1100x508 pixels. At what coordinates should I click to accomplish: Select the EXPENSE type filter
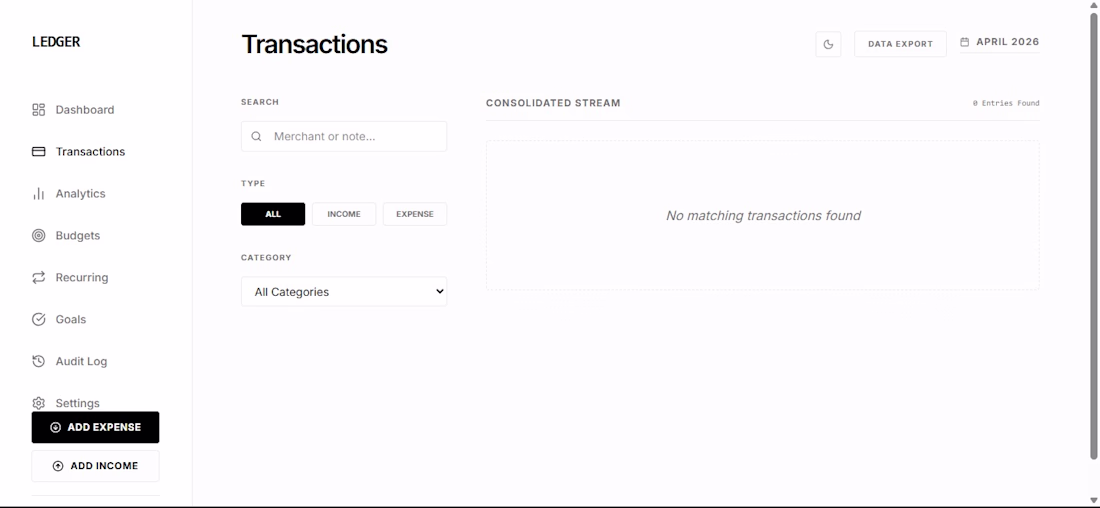(415, 214)
